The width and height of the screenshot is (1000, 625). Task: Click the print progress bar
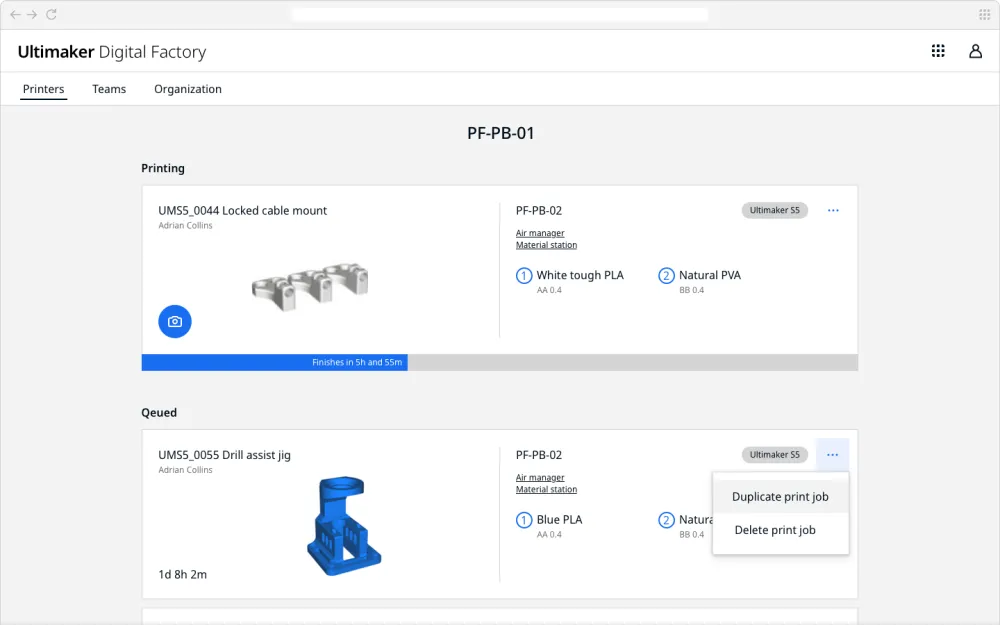pyautogui.click(x=499, y=362)
